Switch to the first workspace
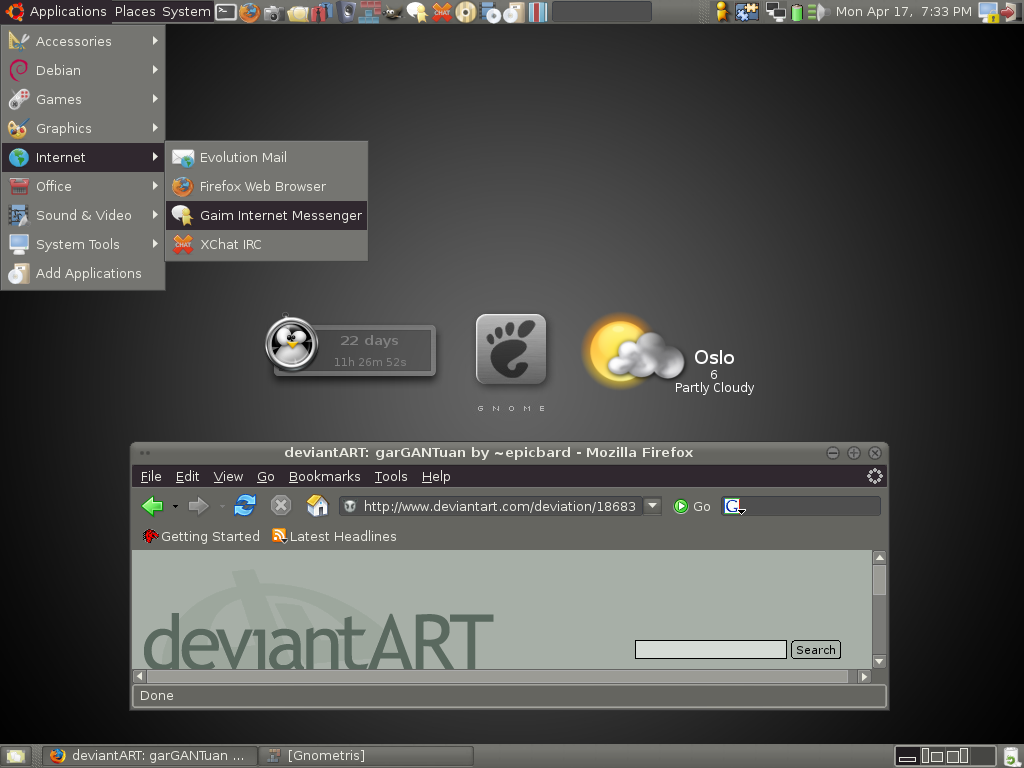 point(907,756)
